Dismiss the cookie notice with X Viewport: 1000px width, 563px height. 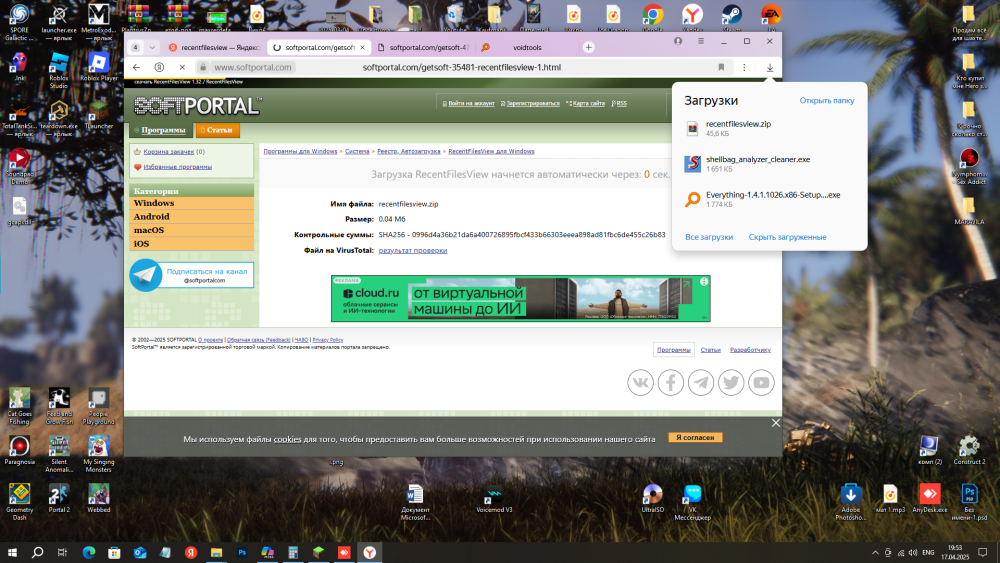coord(776,423)
